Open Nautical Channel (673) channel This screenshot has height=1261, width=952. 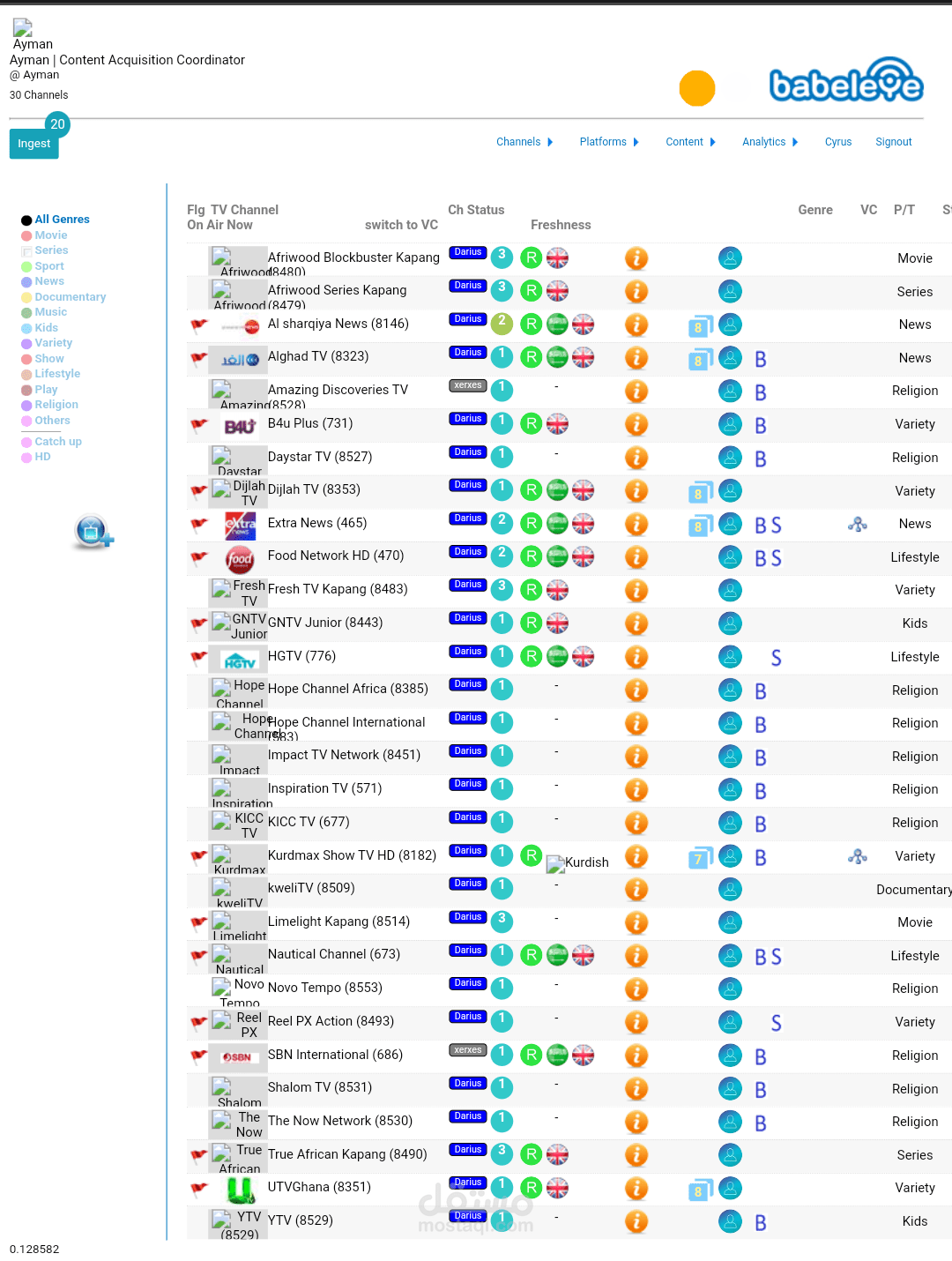coord(334,954)
